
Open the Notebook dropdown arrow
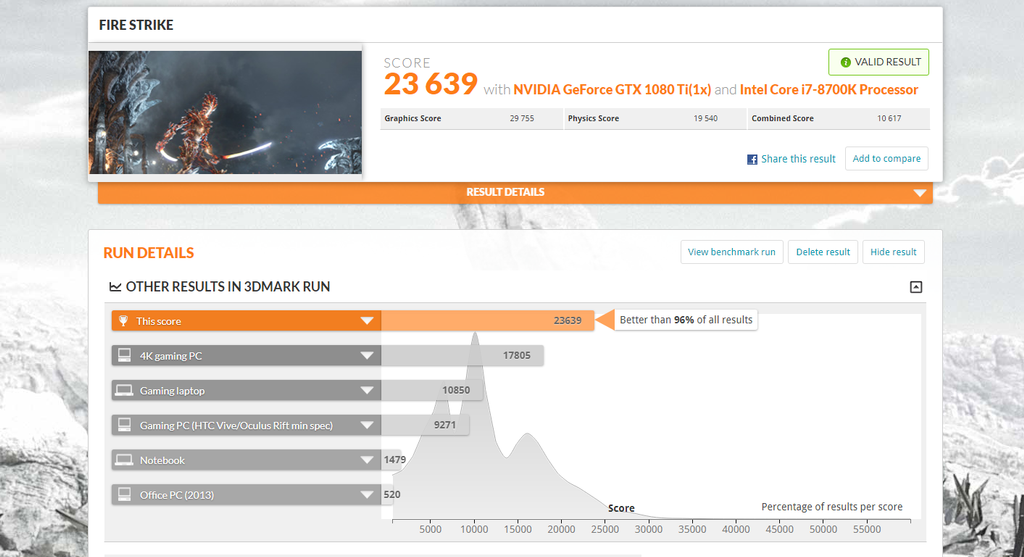coord(367,460)
